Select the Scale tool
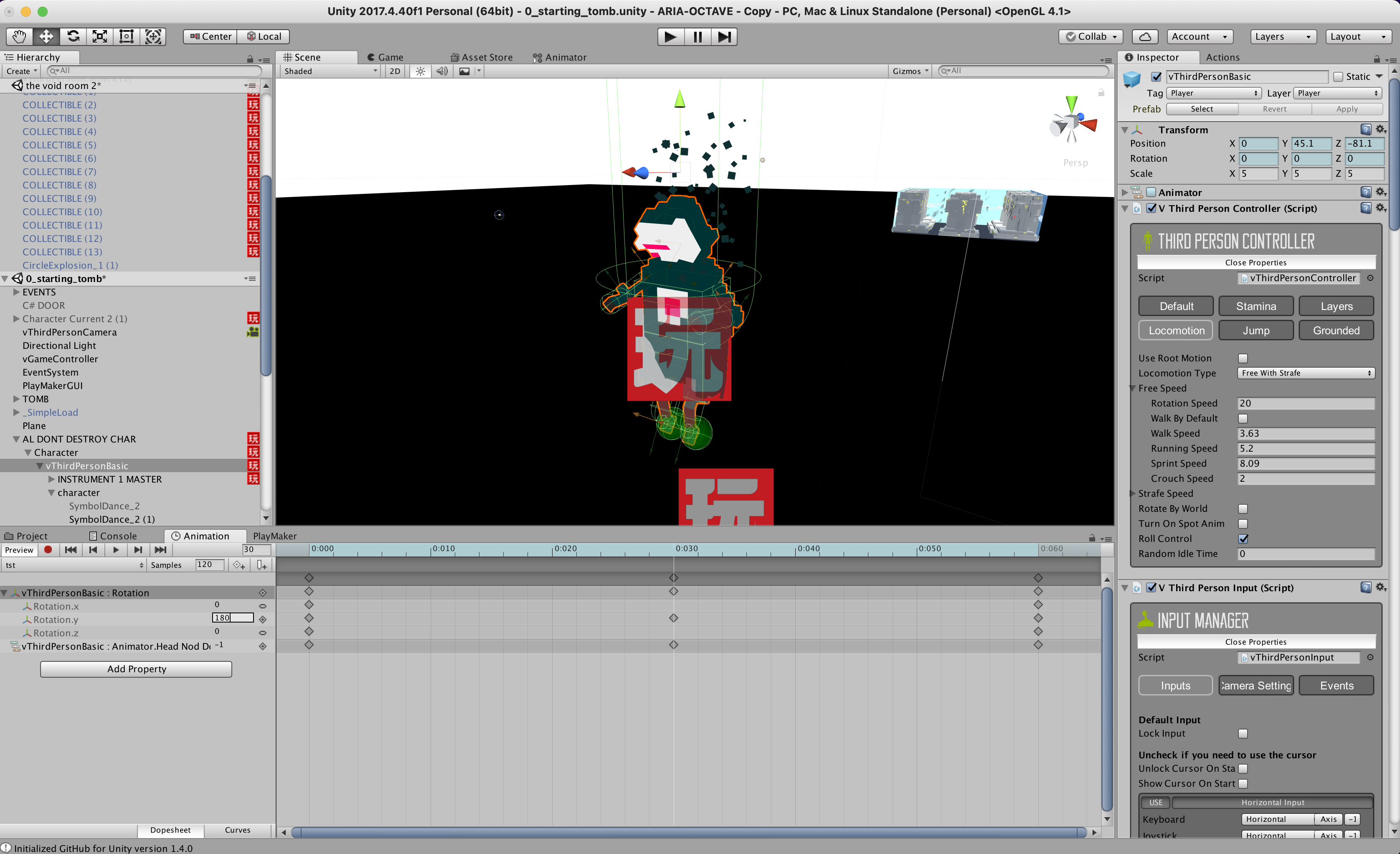This screenshot has height=854, width=1400. click(x=99, y=36)
